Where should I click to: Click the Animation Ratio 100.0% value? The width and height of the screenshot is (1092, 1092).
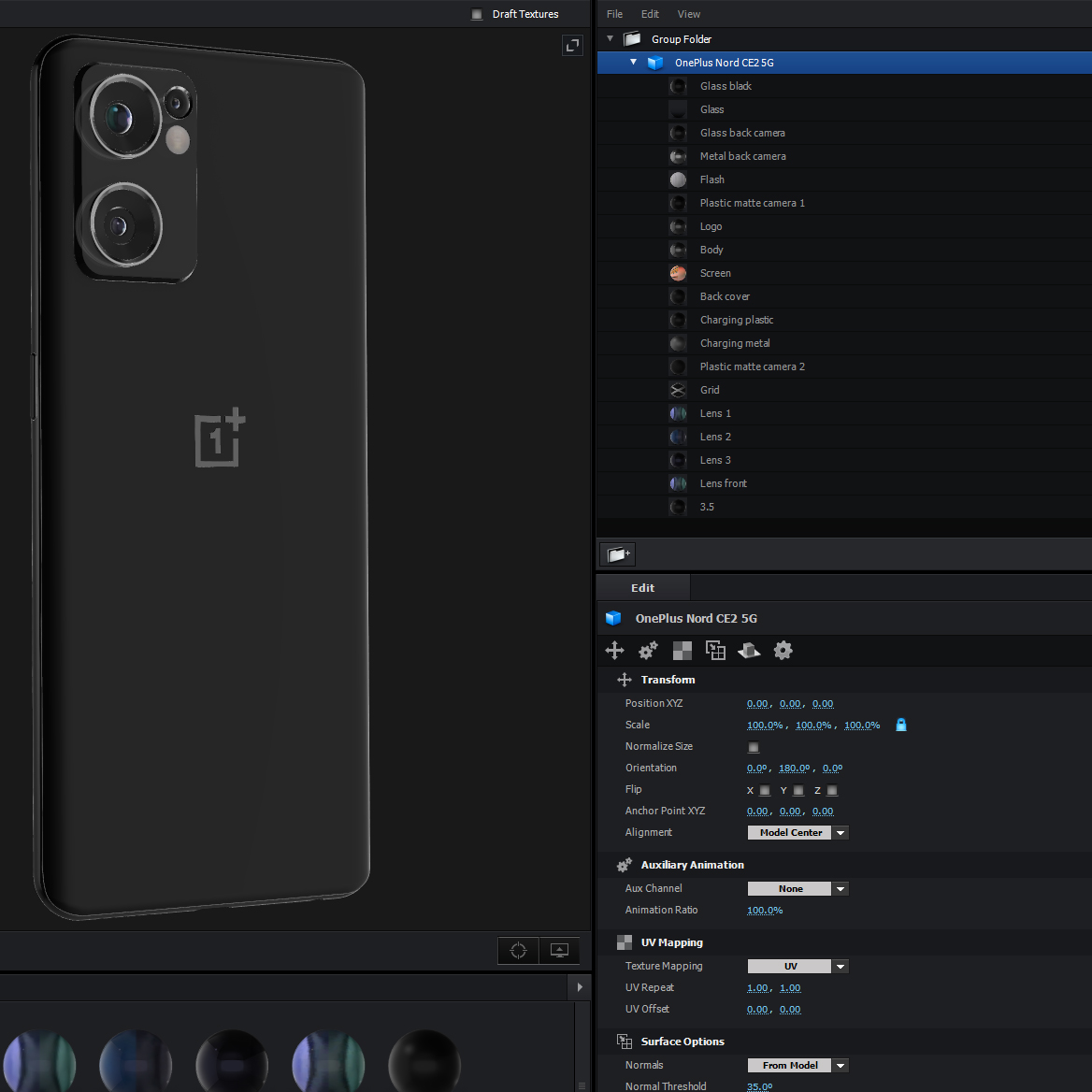[765, 911]
